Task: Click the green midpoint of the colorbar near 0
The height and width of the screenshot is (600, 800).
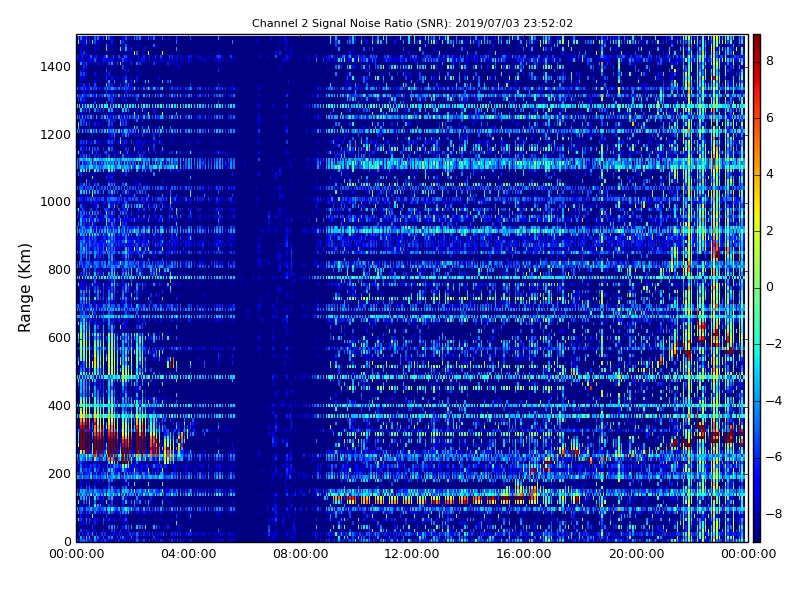Action: pyautogui.click(x=757, y=288)
